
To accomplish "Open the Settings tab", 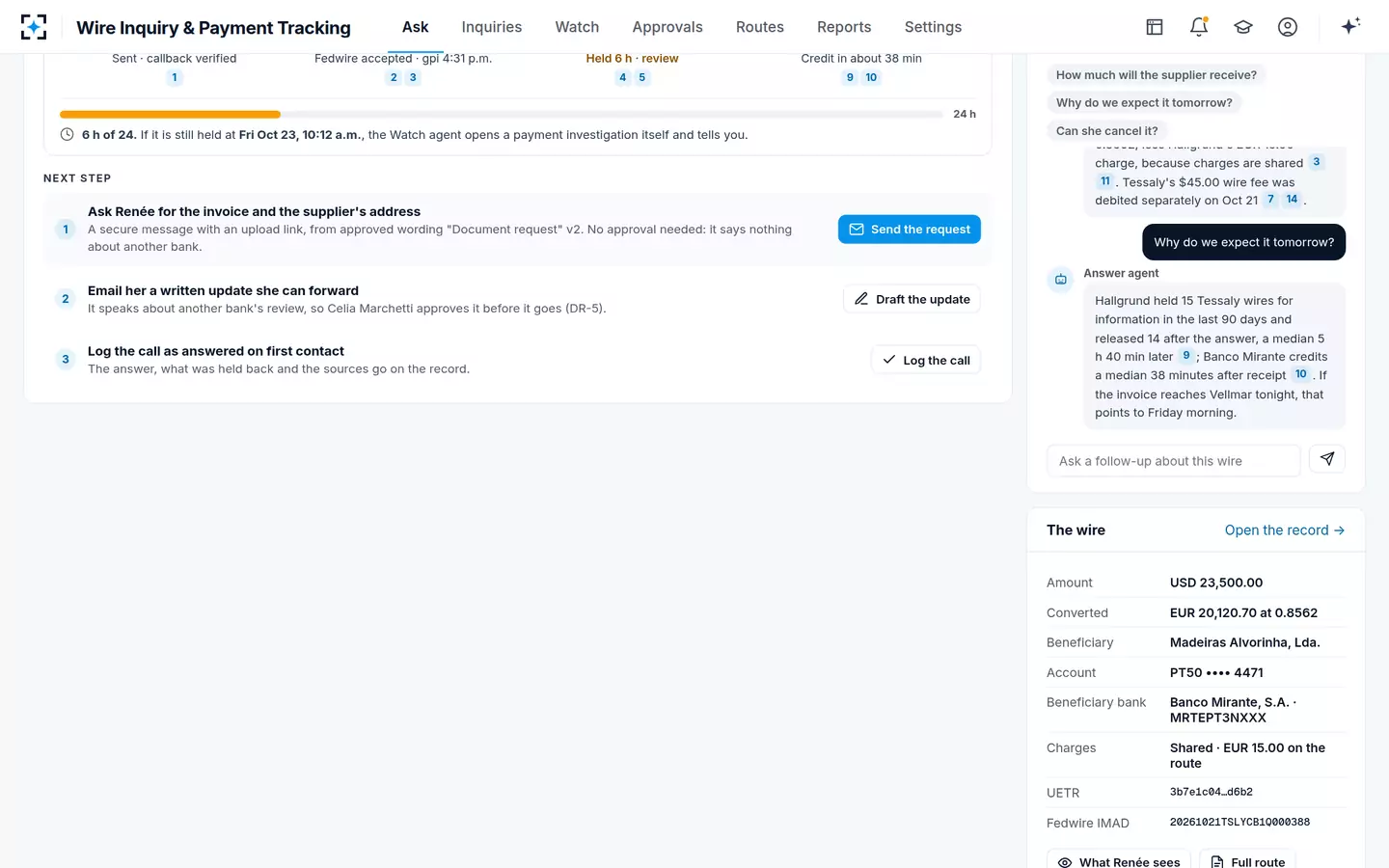I will [x=933, y=27].
